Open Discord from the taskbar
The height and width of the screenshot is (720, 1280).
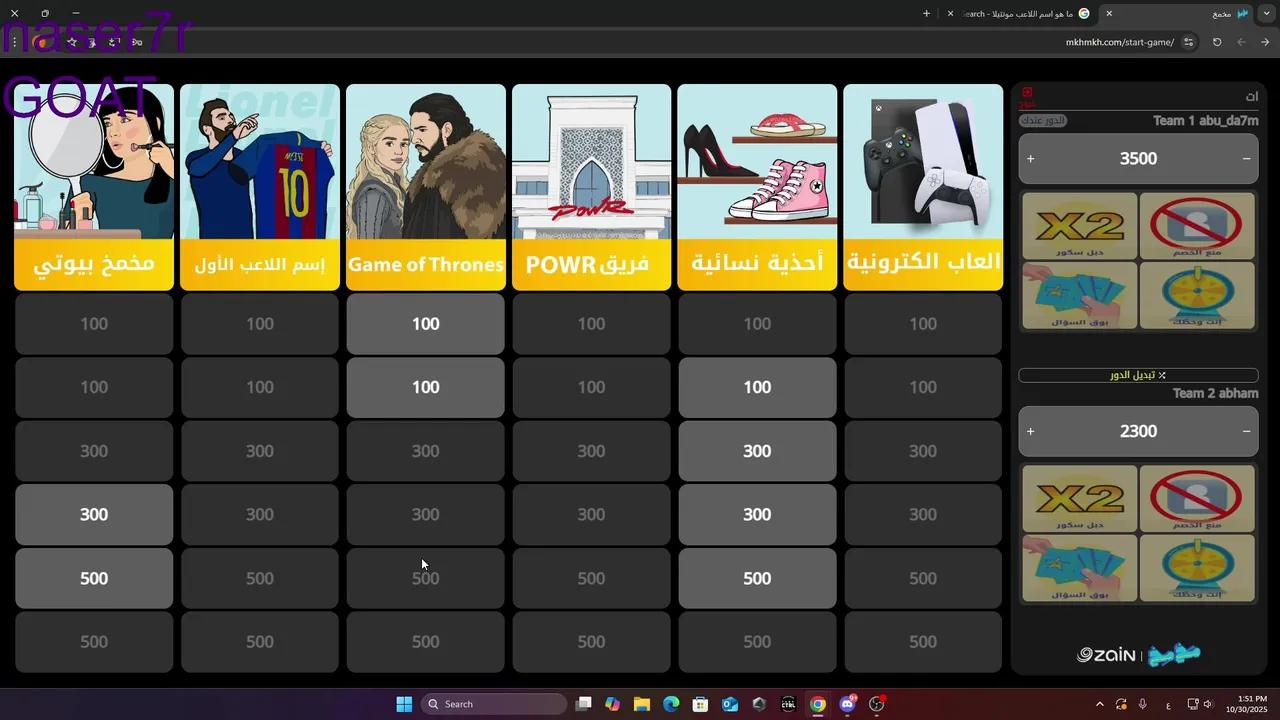tap(848, 704)
